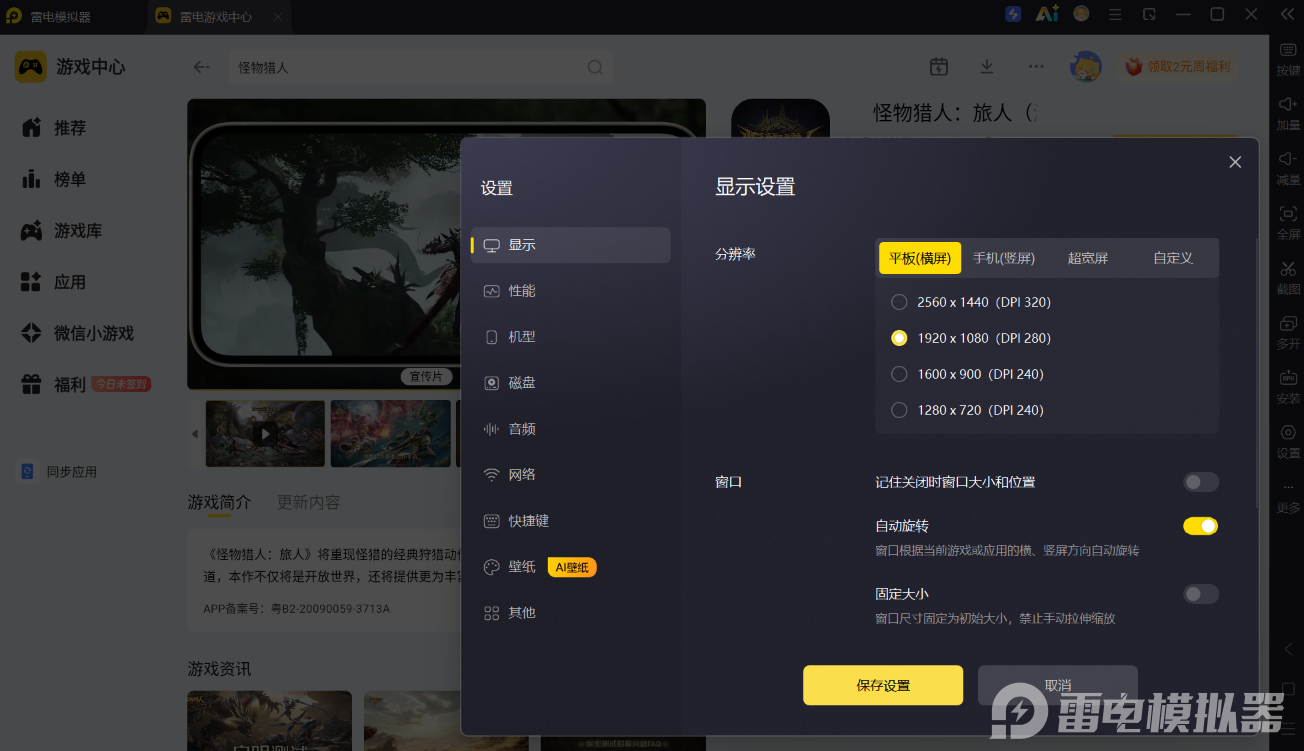Open 性能 settings category
Viewport: 1304px width, 751px height.
[x=571, y=291]
